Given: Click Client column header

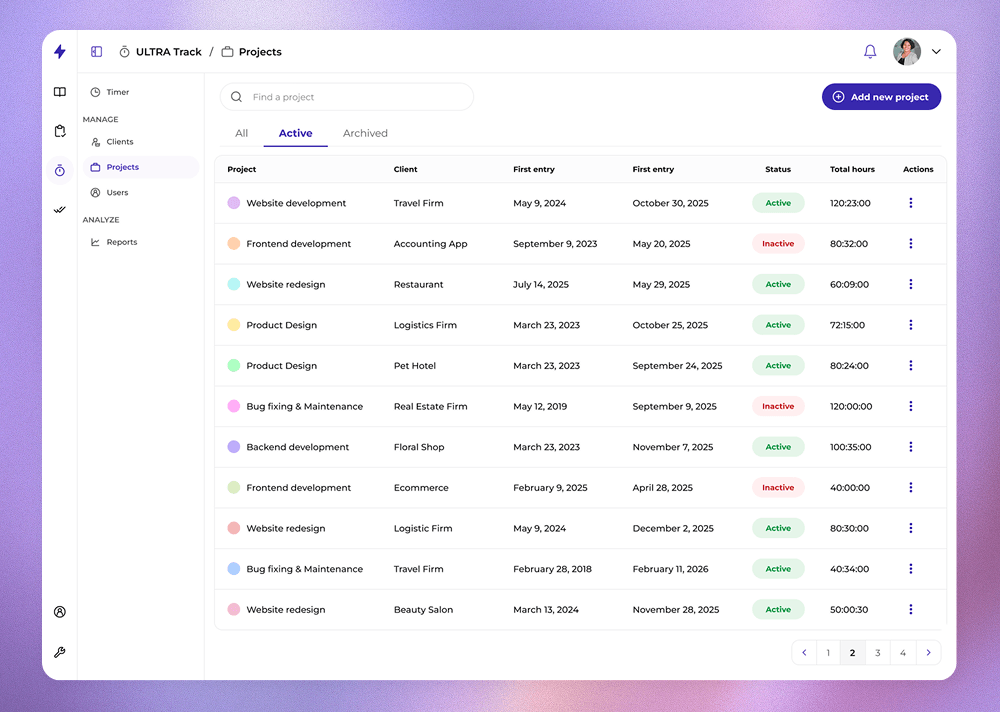Looking at the screenshot, I should (x=406, y=169).
